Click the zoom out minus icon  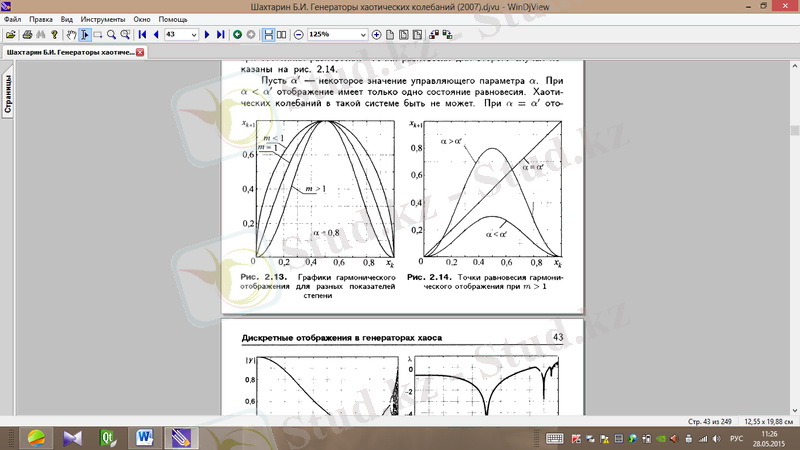[299, 35]
